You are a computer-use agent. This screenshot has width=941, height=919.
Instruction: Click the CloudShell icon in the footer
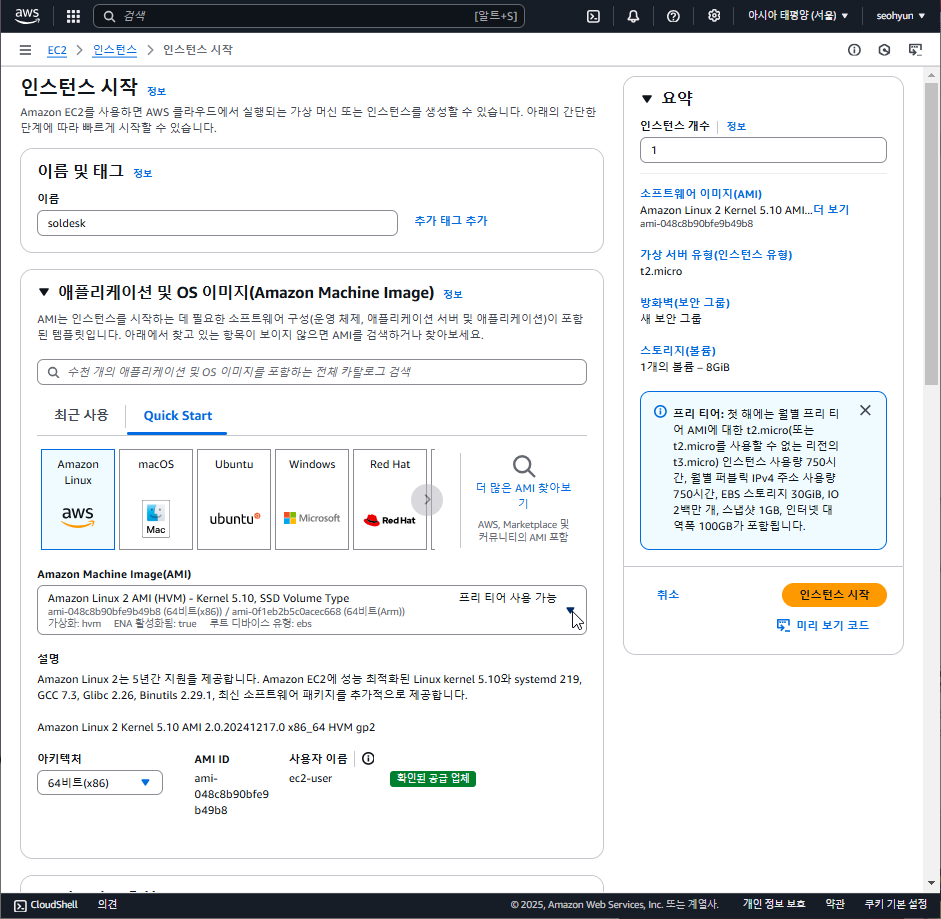(x=20, y=905)
